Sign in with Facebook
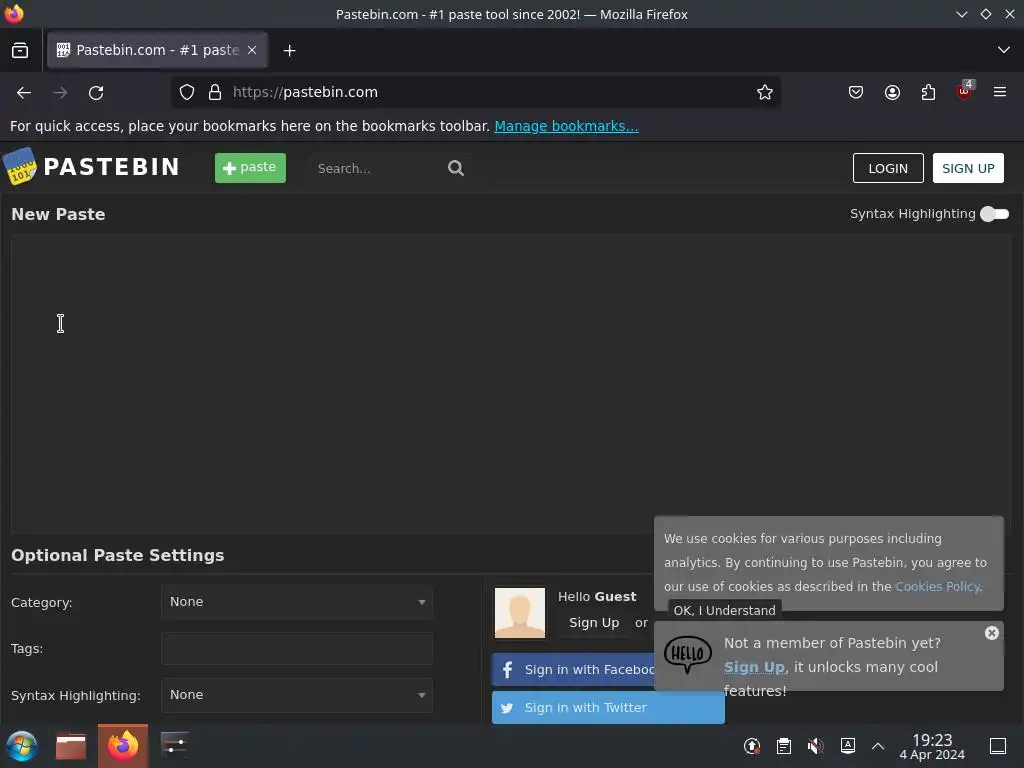This screenshot has height=768, width=1024. pos(573,669)
